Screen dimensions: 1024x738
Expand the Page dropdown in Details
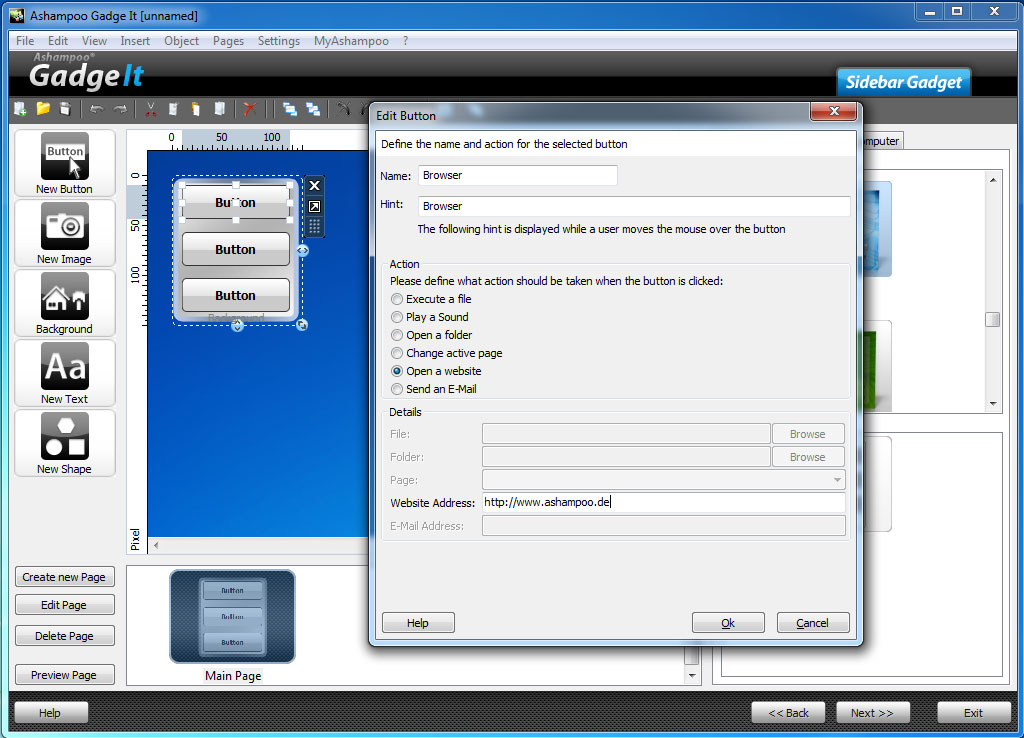coord(837,480)
